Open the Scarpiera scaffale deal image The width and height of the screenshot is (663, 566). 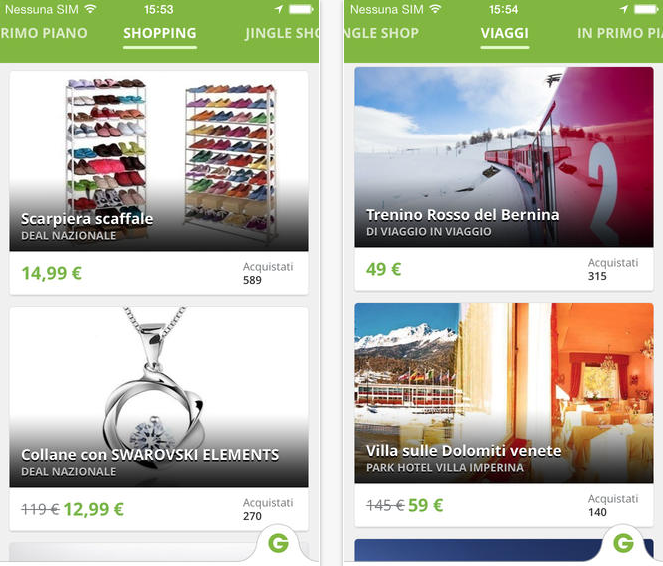159,161
